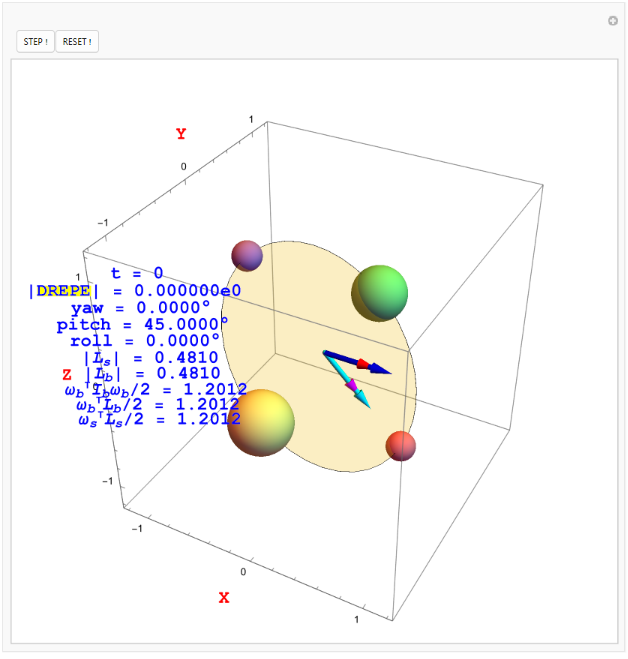
Task: Click the magenta arrow tip
Action: (x=351, y=385)
